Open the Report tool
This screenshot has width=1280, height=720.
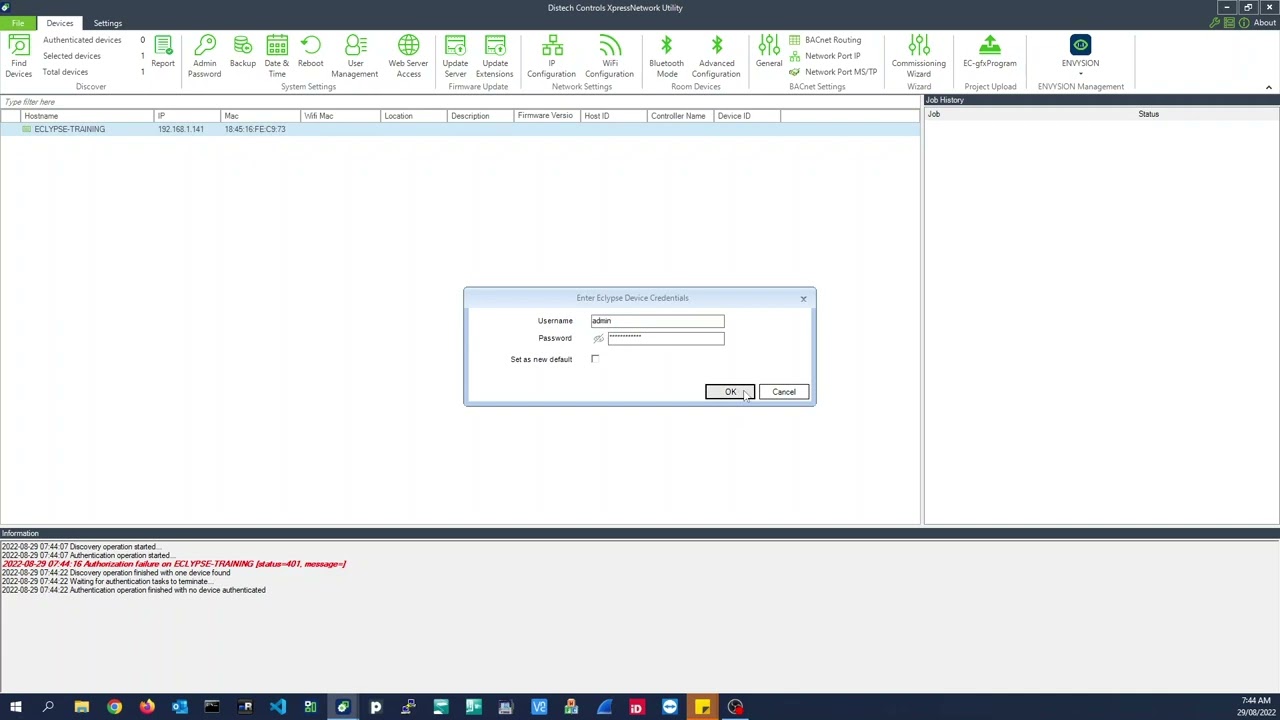click(163, 52)
